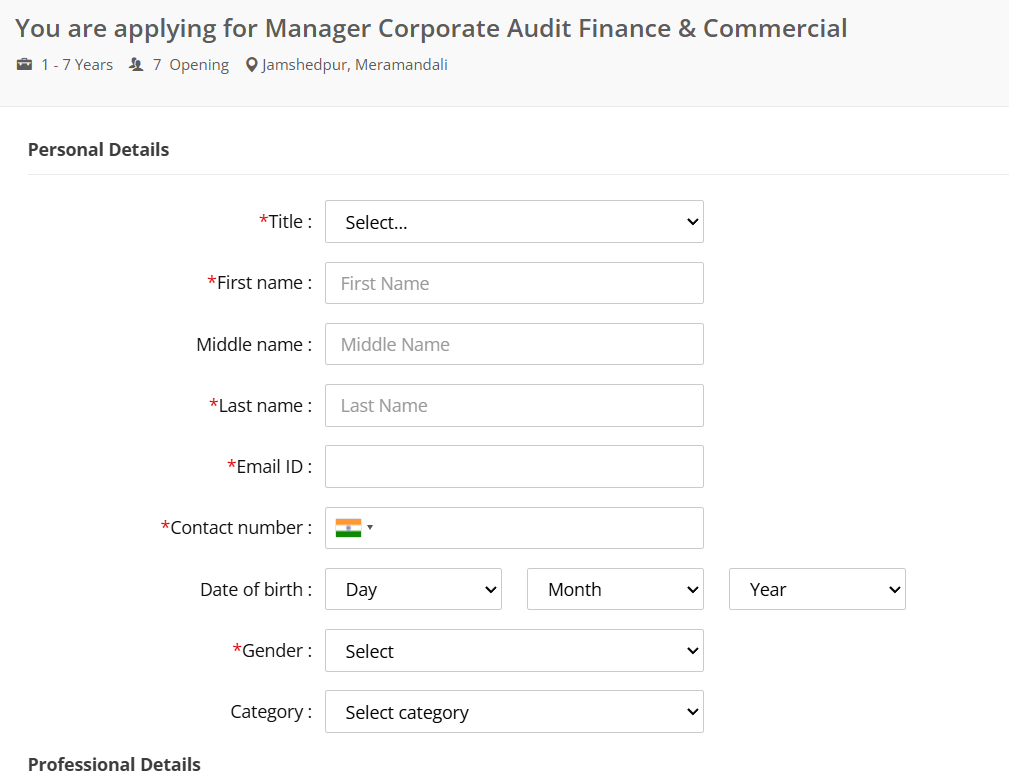Click the Jamshedpur, Meramandali location text
Screen dimensions: 1009x774
354,65
